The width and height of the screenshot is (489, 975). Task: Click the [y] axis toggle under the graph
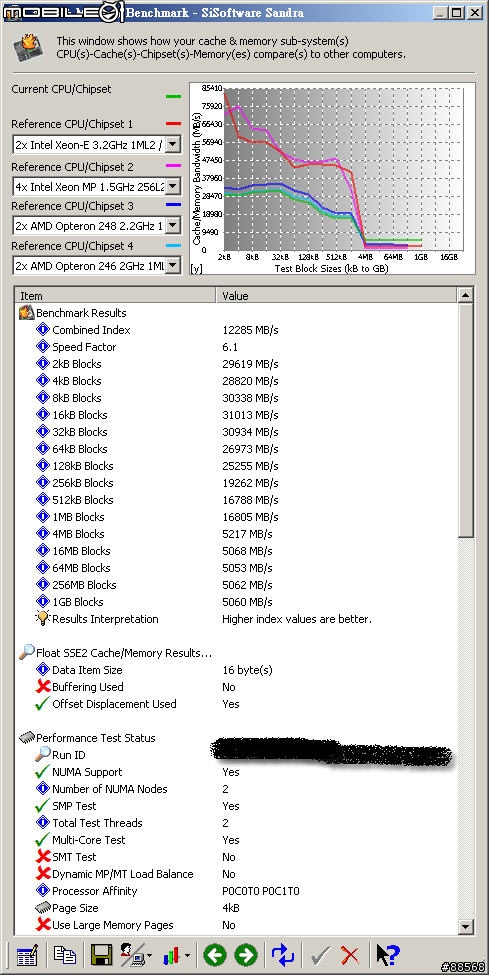pyautogui.click(x=196, y=268)
